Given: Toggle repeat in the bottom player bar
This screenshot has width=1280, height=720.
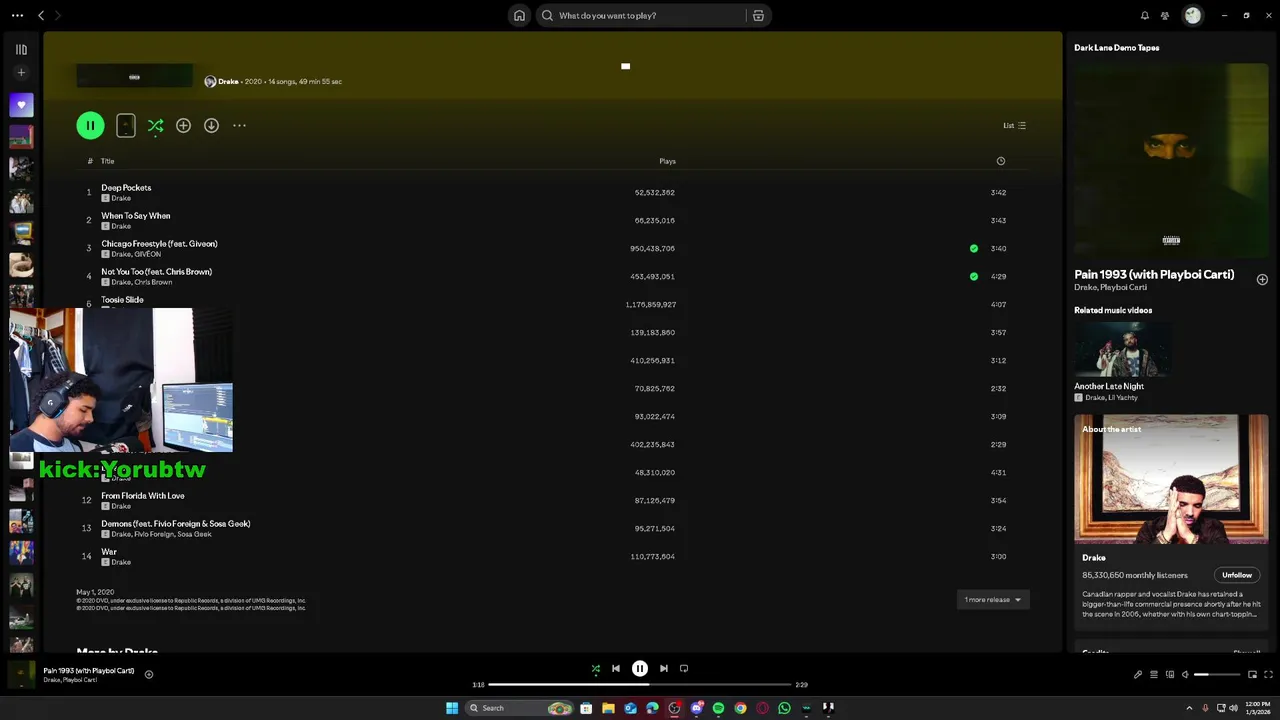Looking at the screenshot, I should point(684,669).
